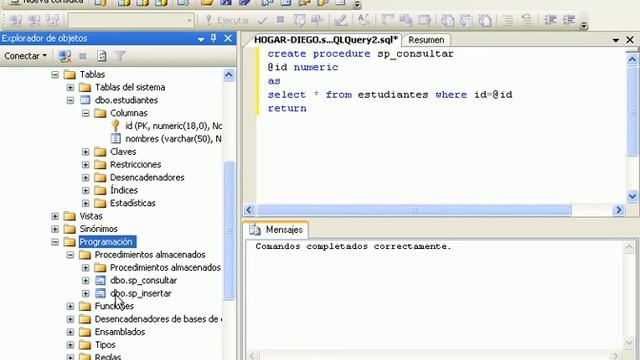
Task: Click the query editor vertical scroll down arrow
Action: point(632,196)
